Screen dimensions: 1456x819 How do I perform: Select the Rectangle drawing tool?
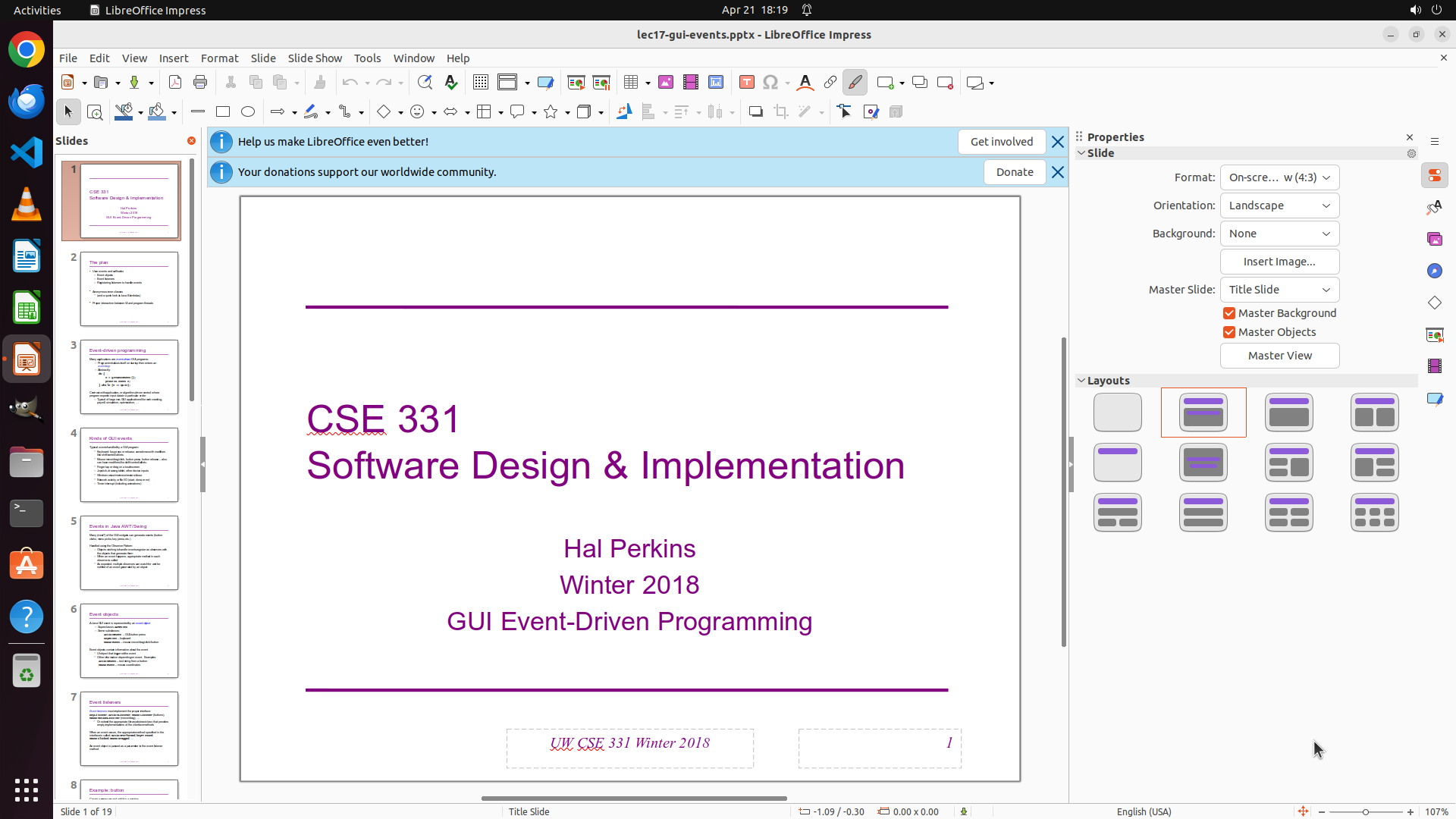click(223, 112)
